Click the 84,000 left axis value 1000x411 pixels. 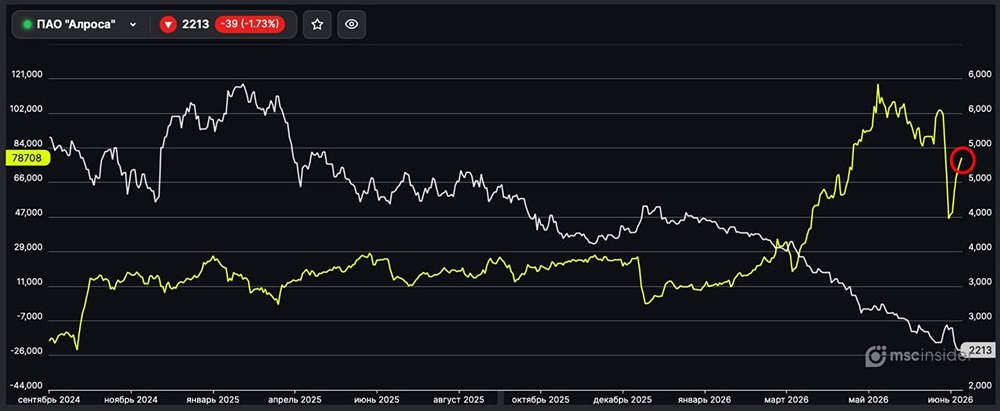coord(29,144)
